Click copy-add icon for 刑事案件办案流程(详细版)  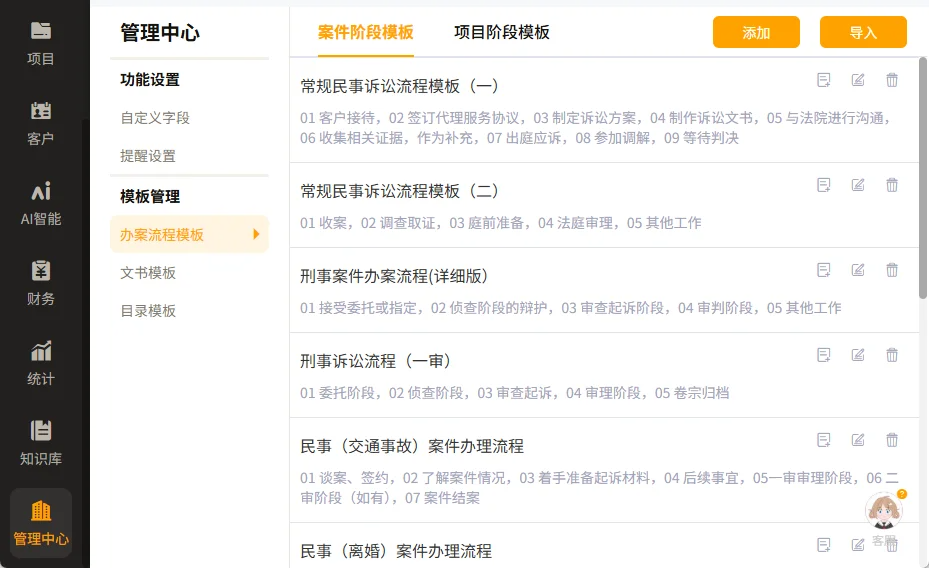tap(824, 270)
